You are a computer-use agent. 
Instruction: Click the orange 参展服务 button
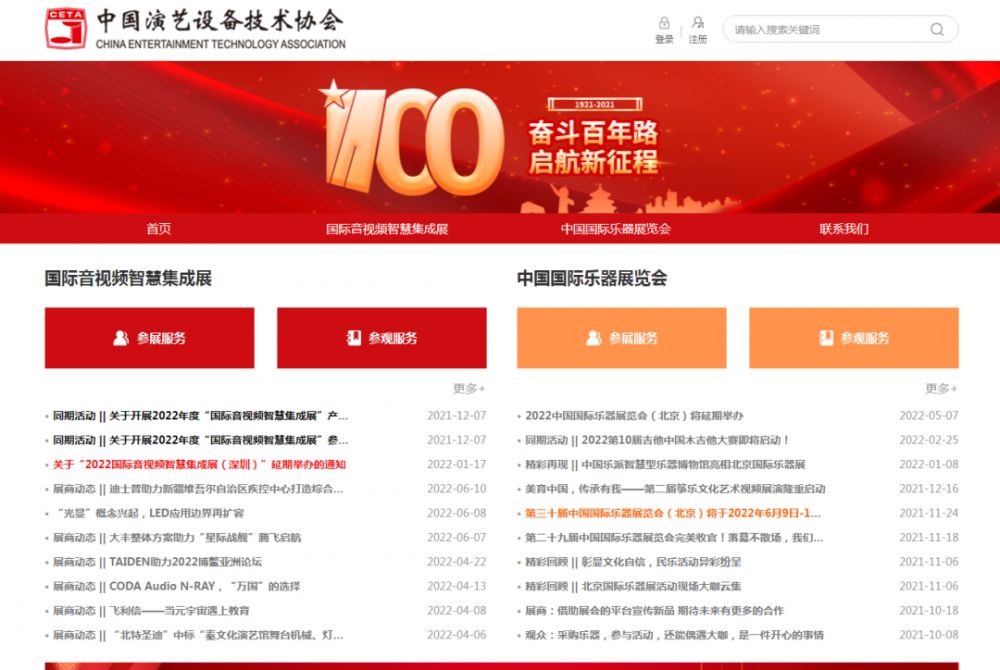[622, 338]
